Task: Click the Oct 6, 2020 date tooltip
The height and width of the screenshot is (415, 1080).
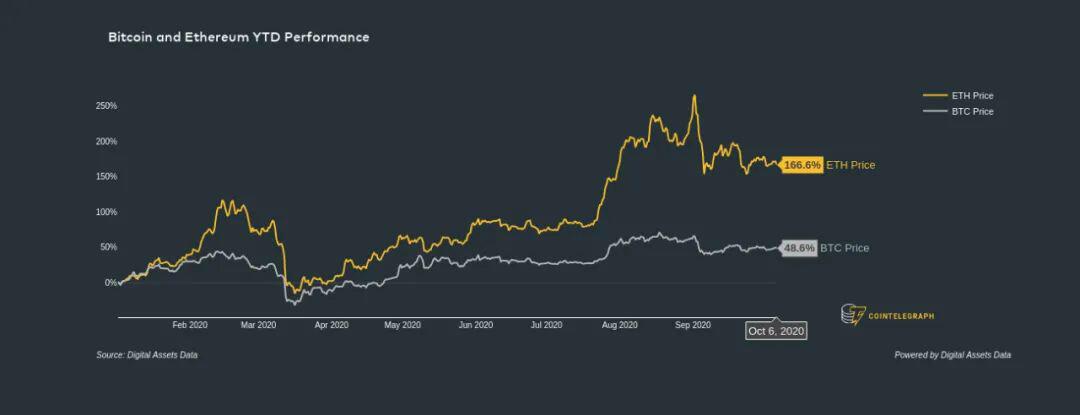Action: [776, 331]
